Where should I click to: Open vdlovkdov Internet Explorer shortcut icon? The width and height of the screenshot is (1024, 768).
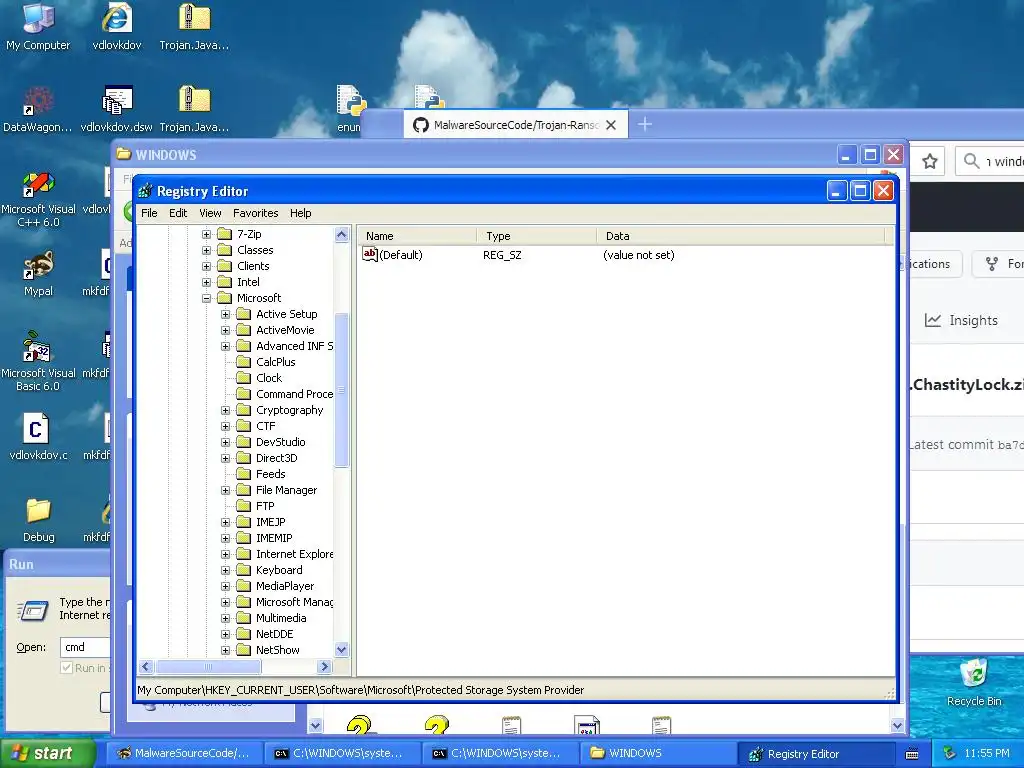pos(117,26)
